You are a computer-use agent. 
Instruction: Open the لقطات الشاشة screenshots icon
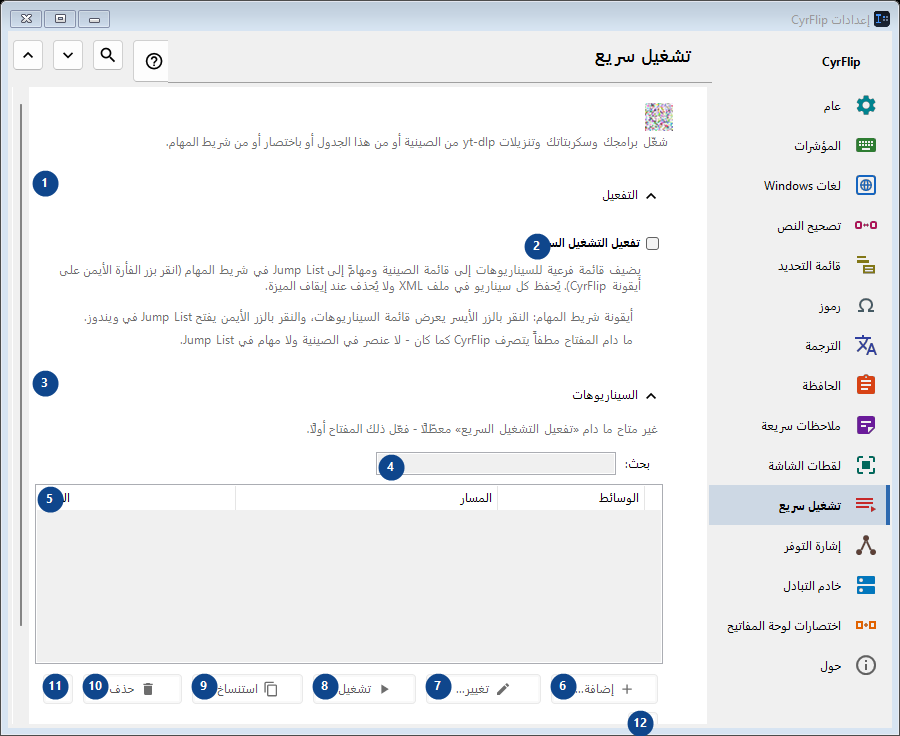[866, 465]
